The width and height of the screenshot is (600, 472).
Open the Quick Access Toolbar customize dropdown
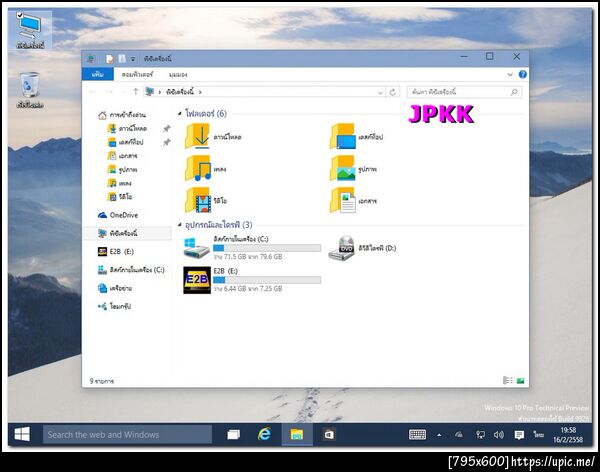point(133,59)
